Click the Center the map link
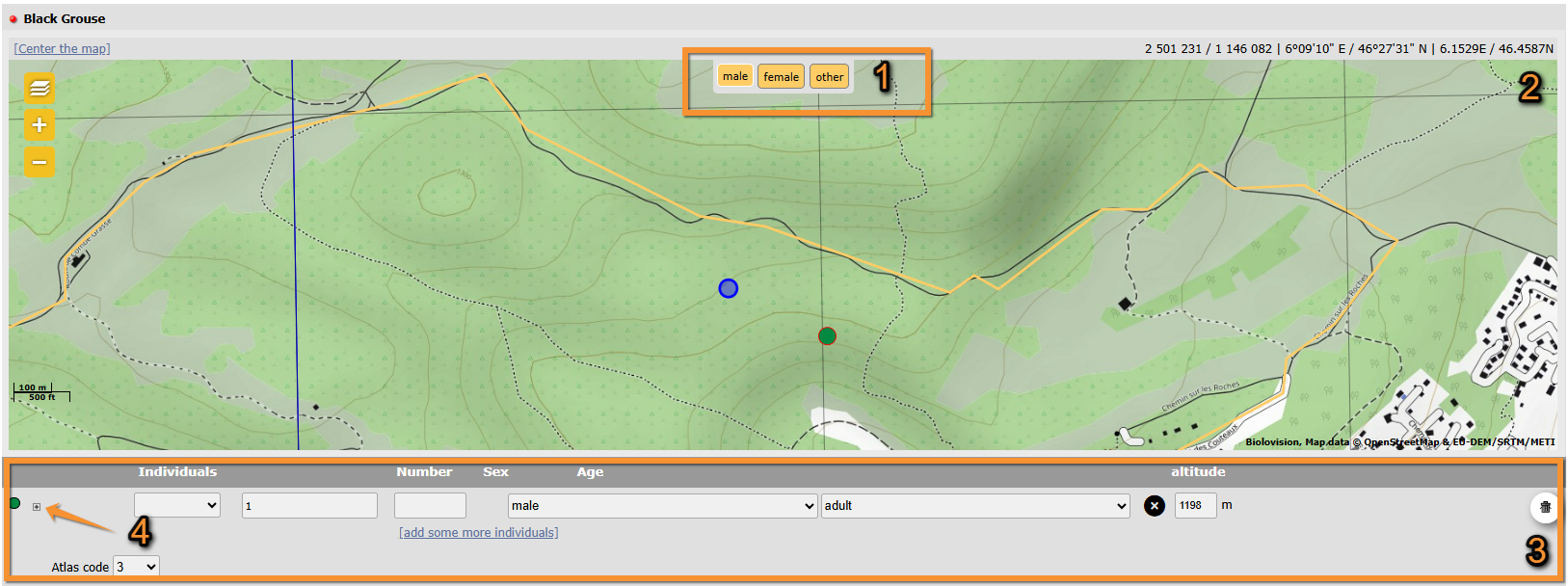 62,49
